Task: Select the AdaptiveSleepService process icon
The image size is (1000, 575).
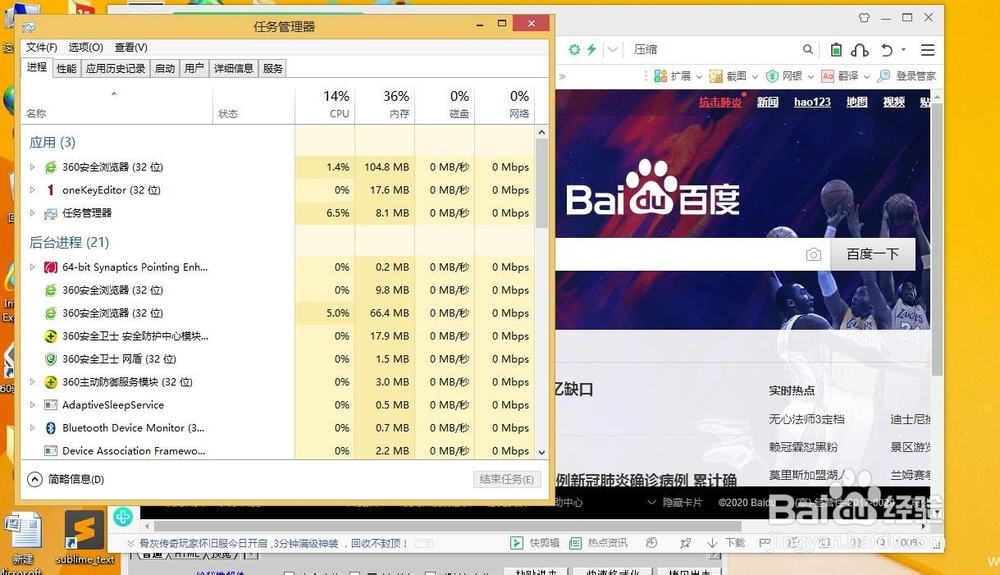Action: 50,405
